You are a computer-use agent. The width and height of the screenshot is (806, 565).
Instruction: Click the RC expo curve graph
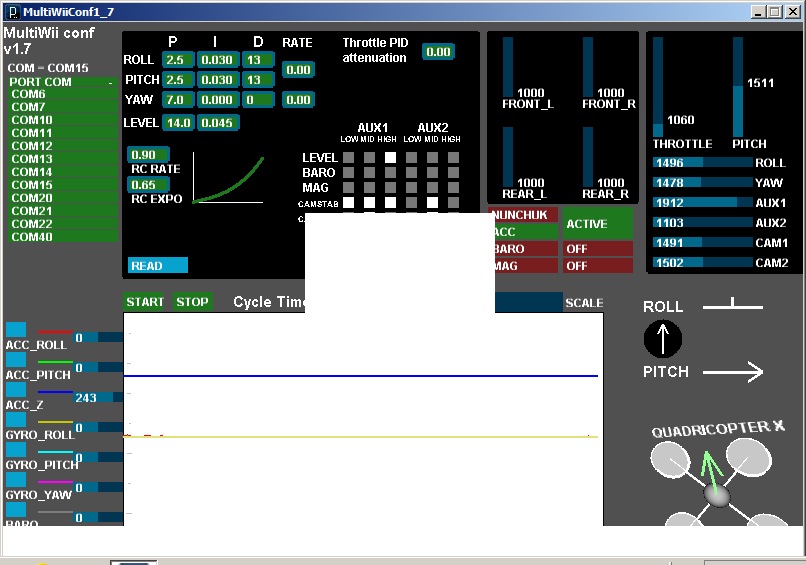pos(228,178)
